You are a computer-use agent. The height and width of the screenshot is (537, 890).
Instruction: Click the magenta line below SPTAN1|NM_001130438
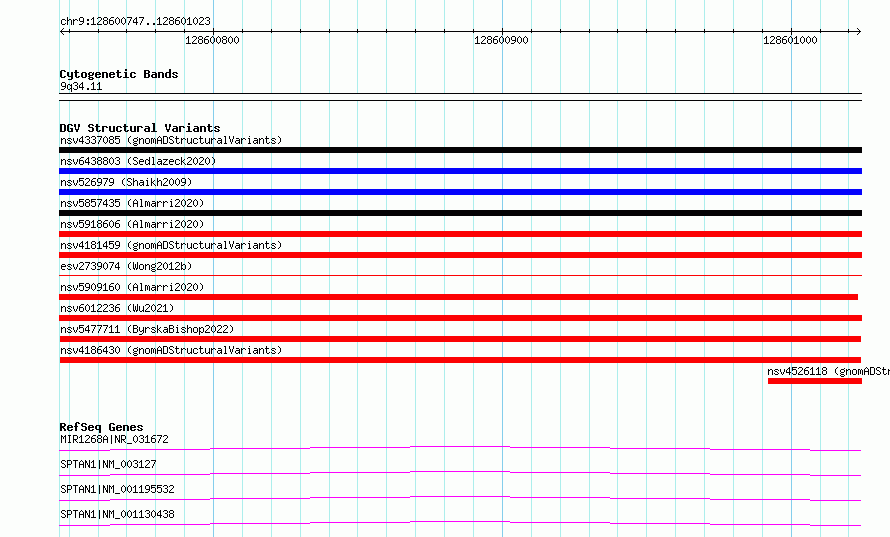click(x=460, y=523)
